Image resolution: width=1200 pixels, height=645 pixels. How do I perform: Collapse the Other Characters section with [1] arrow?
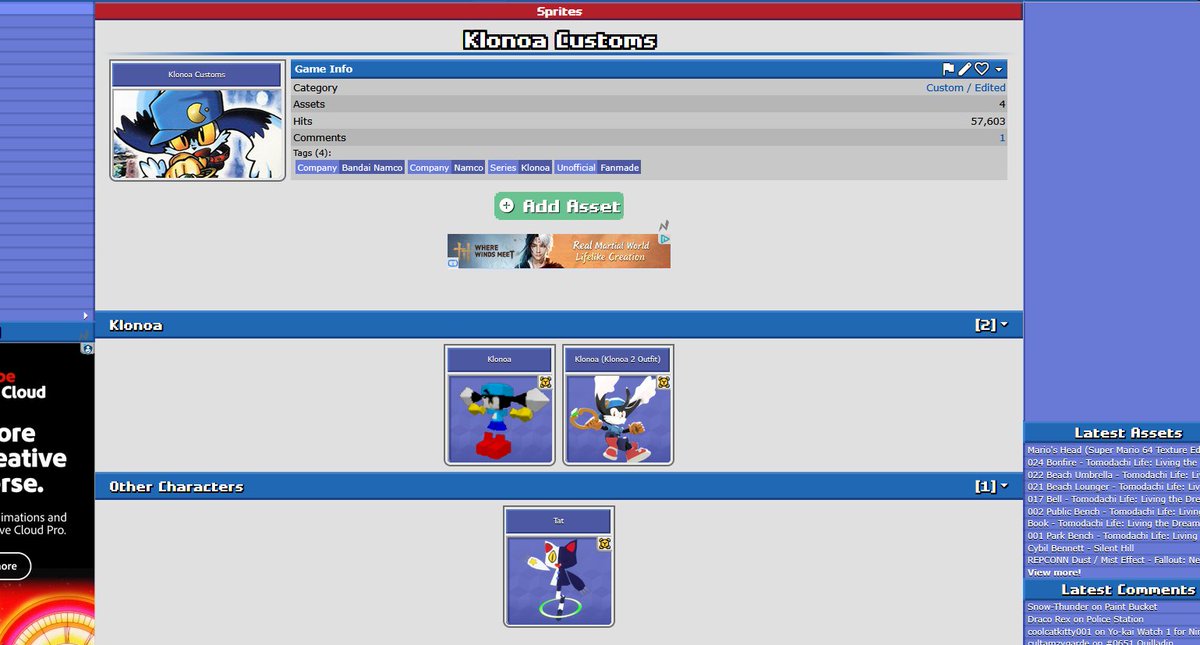point(1003,487)
